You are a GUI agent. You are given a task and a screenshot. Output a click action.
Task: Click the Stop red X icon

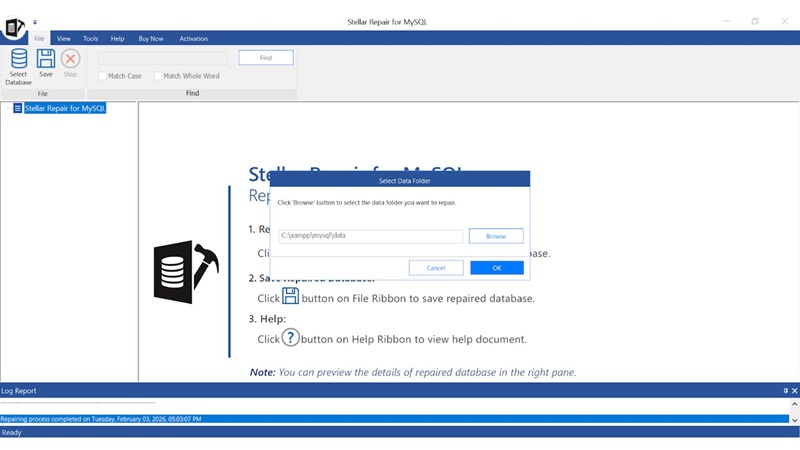(70, 59)
